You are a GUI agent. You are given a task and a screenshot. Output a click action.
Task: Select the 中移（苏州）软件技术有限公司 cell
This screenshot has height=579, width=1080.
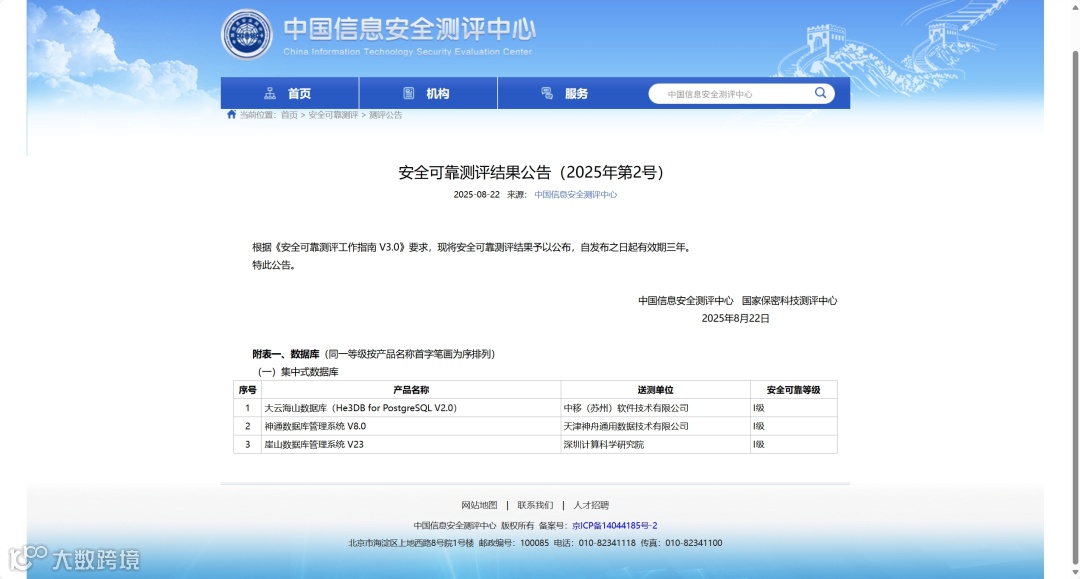(656, 408)
